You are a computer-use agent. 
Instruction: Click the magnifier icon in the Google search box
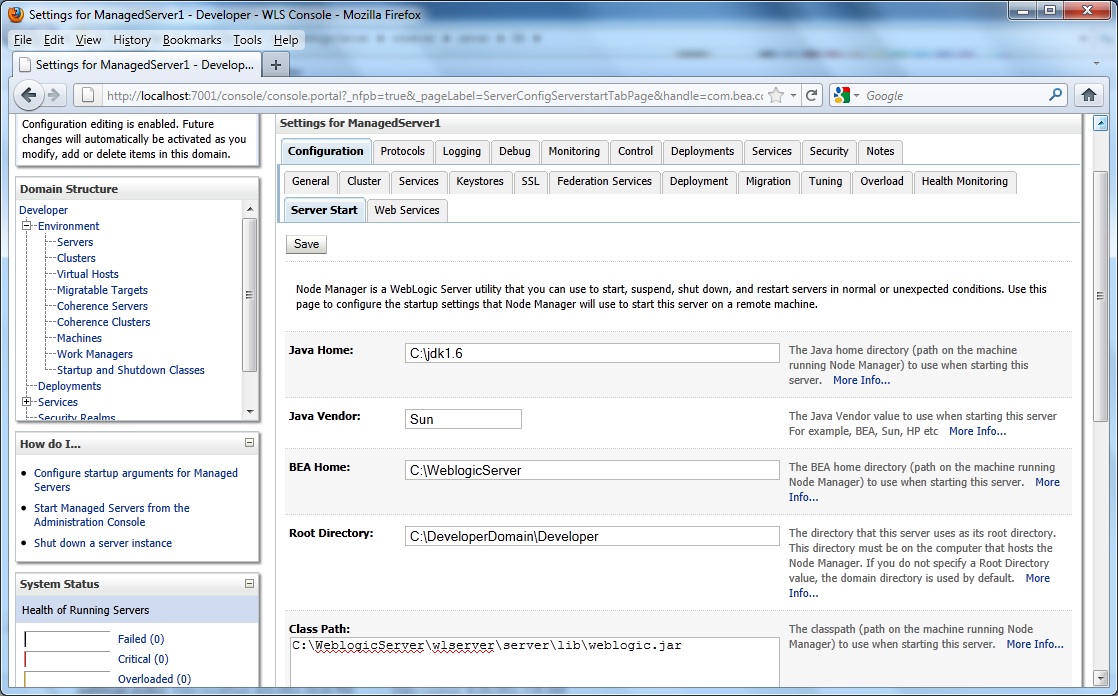click(x=1055, y=95)
